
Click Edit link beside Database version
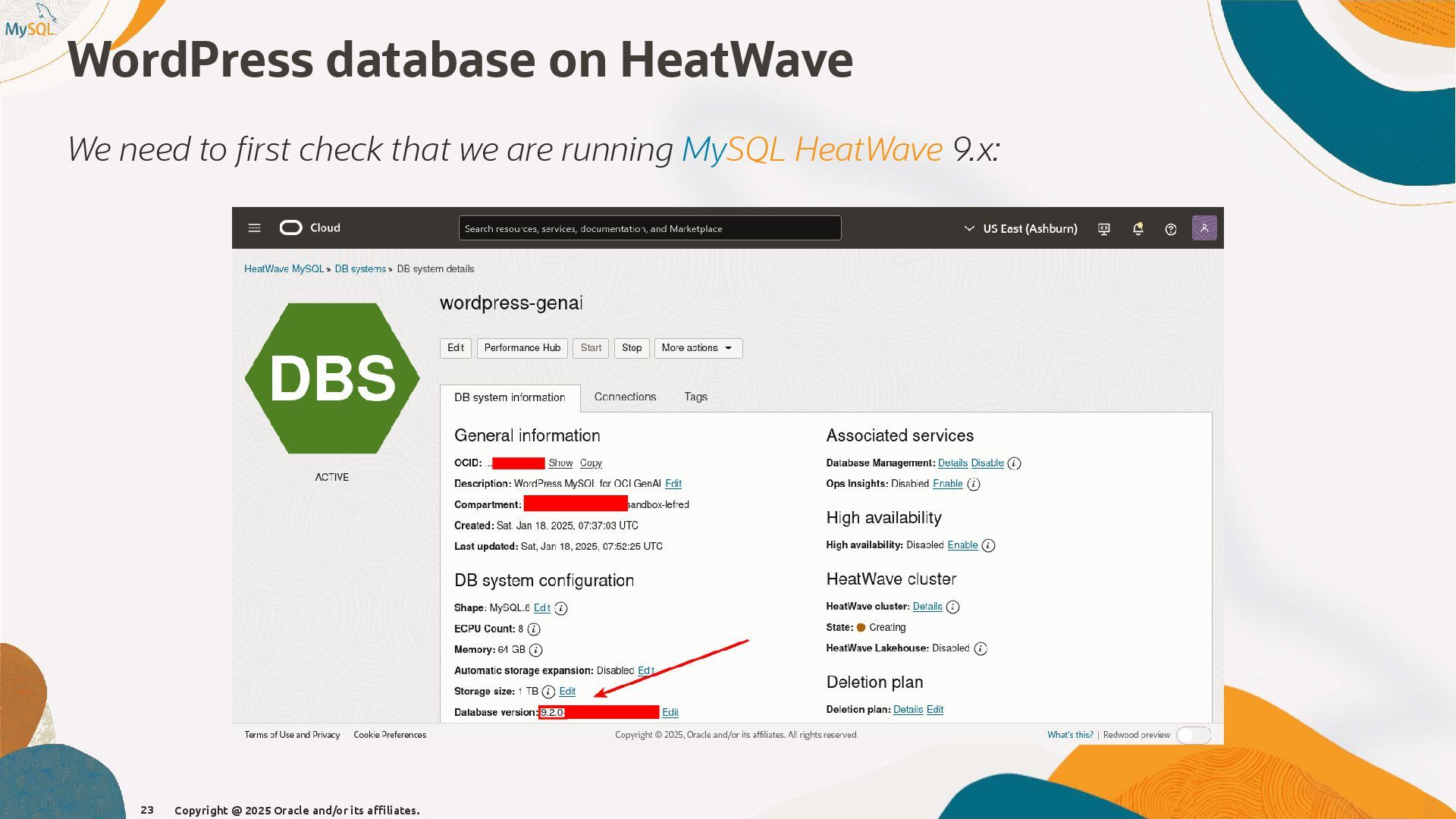click(670, 713)
